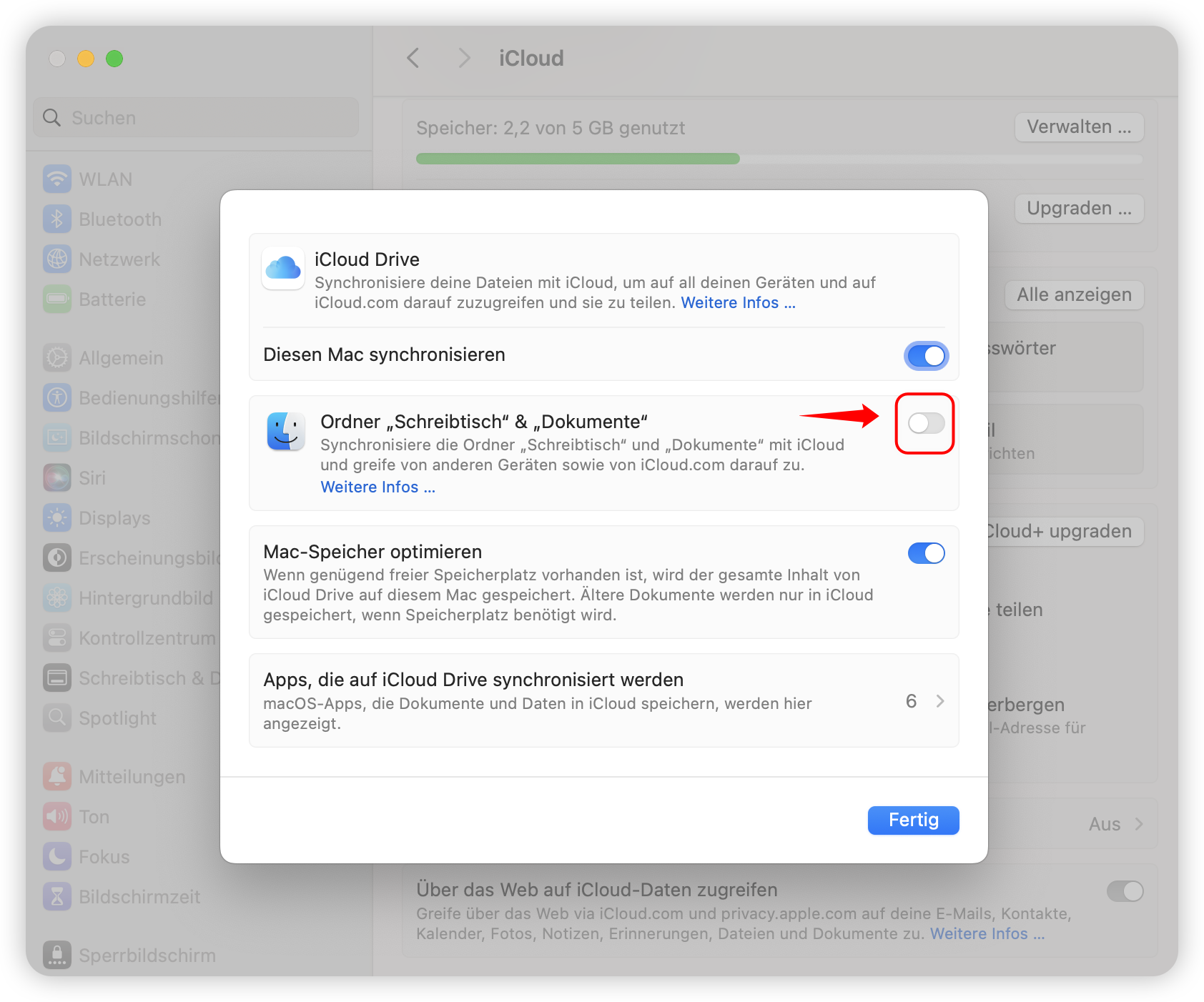The image size is (1204, 1002).
Task: Click the yellow minimize window button
Action: point(86,59)
